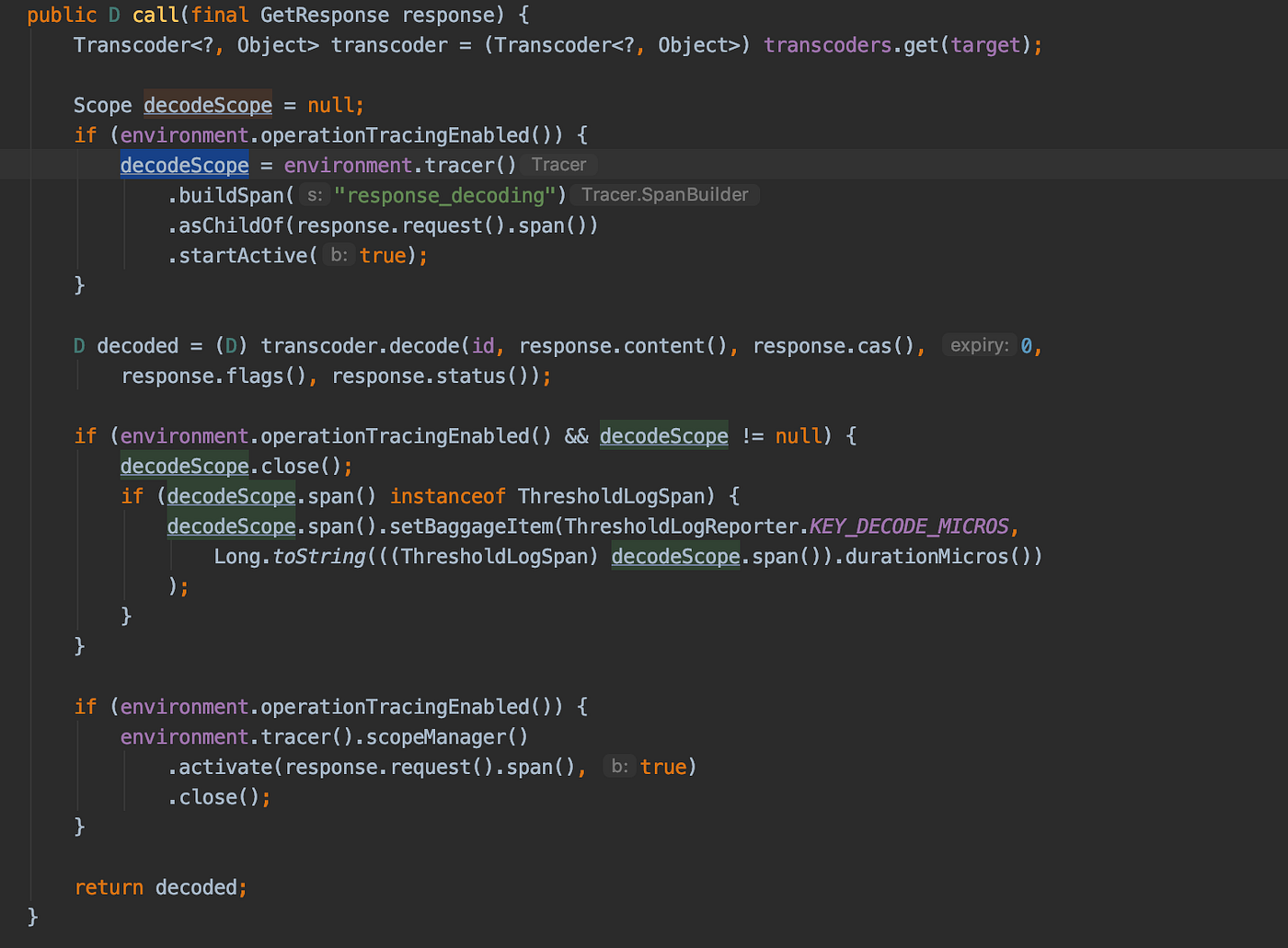
Task: Click the "Tracer.SpanBuilder" inlay hint
Action: 664,194
